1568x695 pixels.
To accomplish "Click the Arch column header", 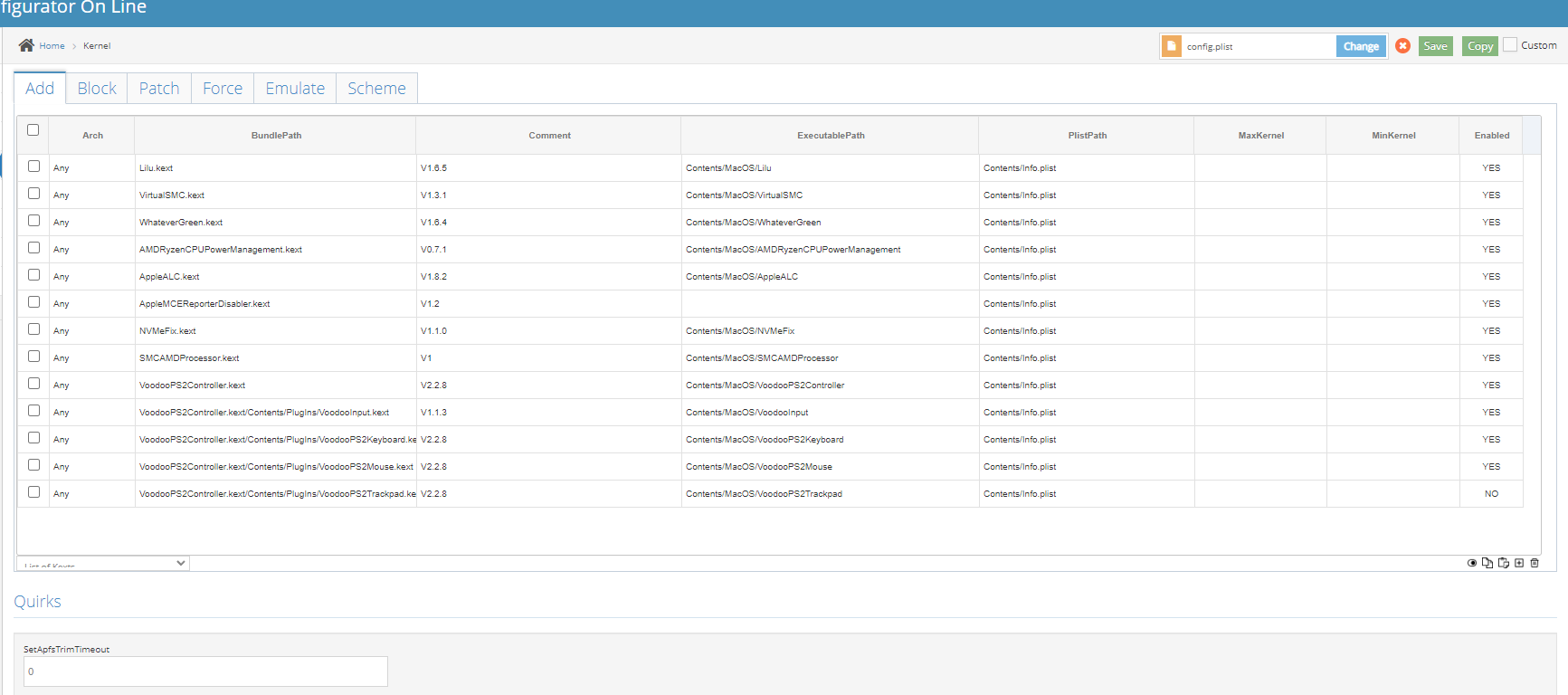I will click(92, 136).
